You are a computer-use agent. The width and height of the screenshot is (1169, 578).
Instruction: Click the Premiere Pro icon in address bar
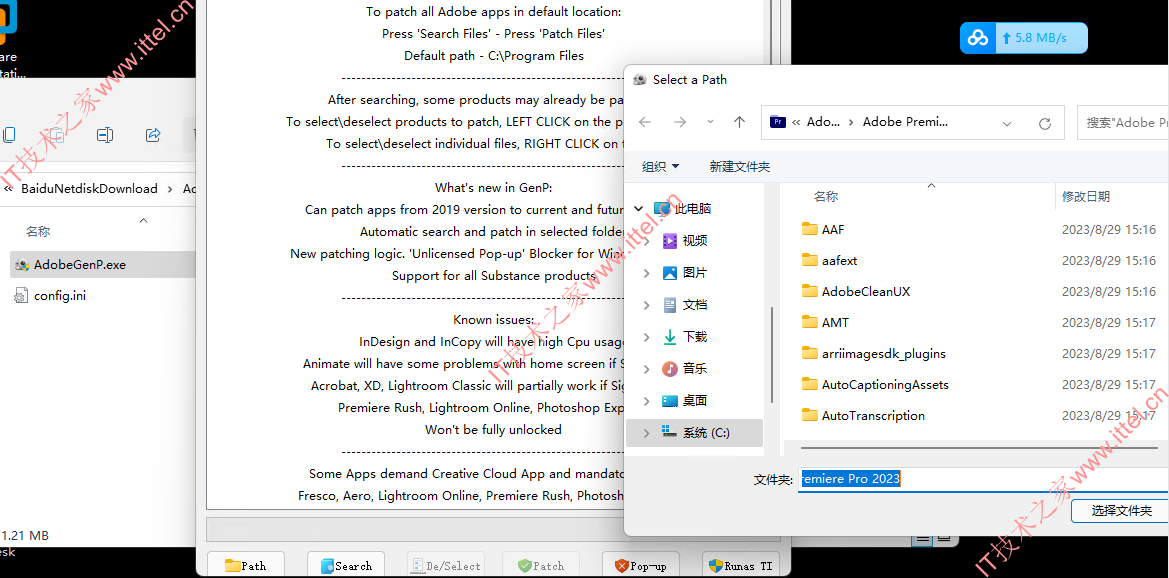tap(778, 122)
